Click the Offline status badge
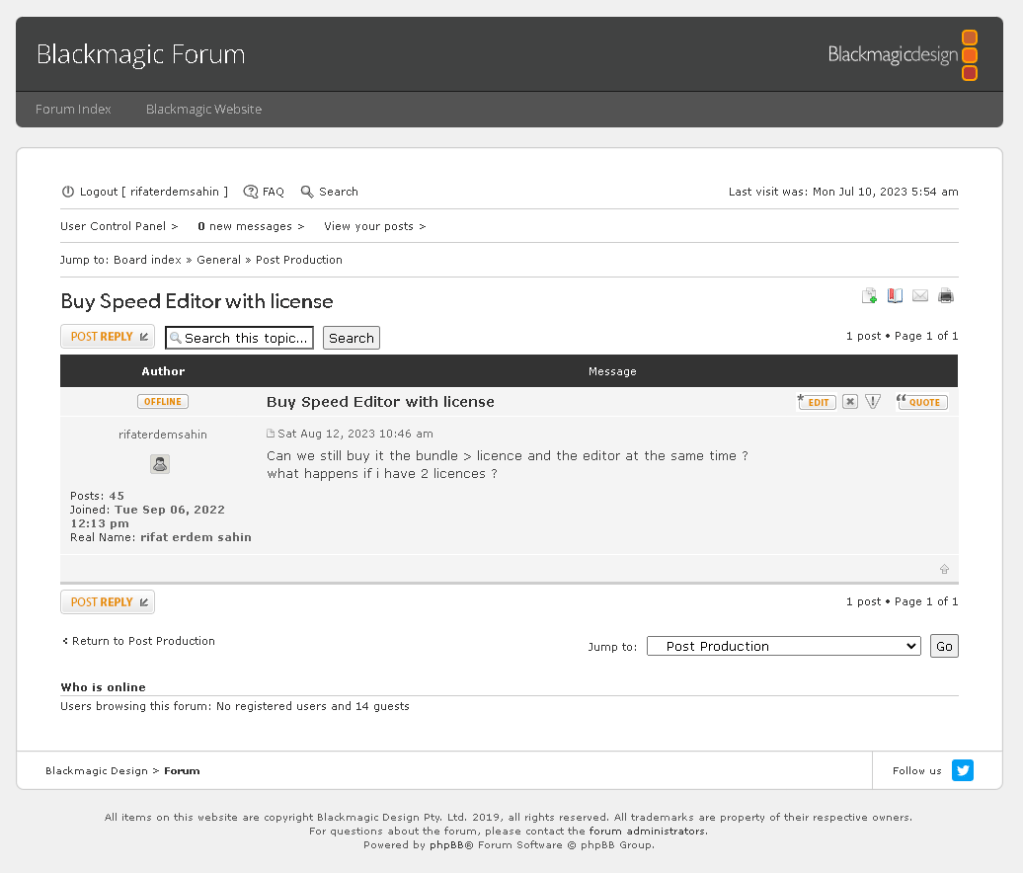Screen dimensions: 1023x873 [x=162, y=402]
